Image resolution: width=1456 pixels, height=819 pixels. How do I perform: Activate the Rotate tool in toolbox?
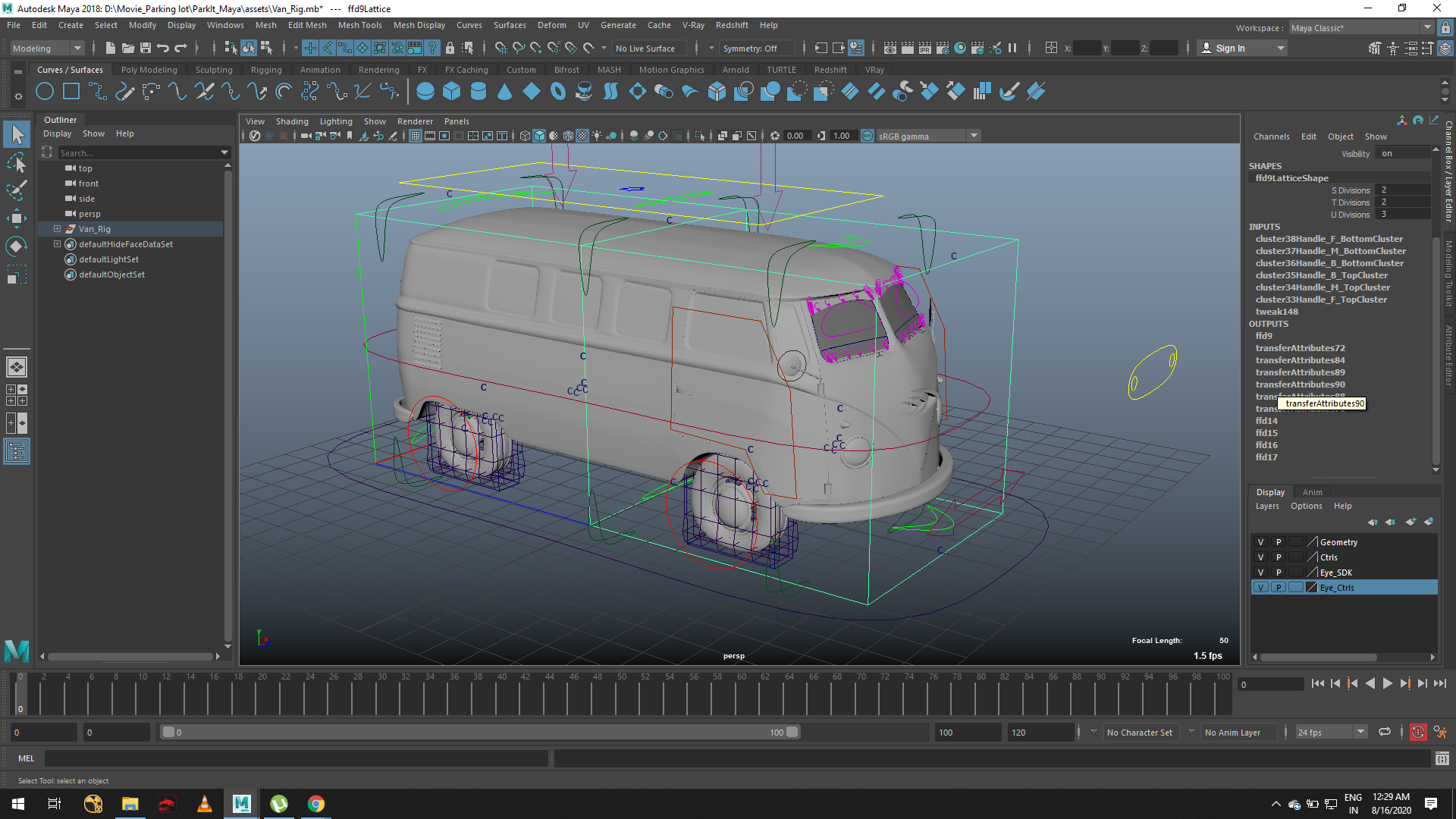17,246
